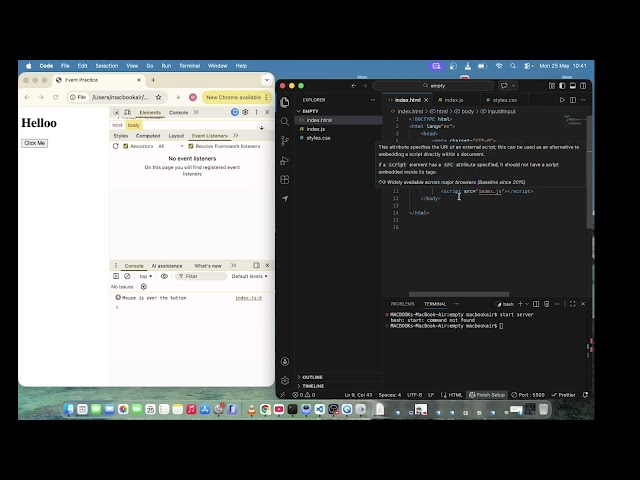Open the Manage gear in VS Code
The image size is (640, 480).
point(285,380)
